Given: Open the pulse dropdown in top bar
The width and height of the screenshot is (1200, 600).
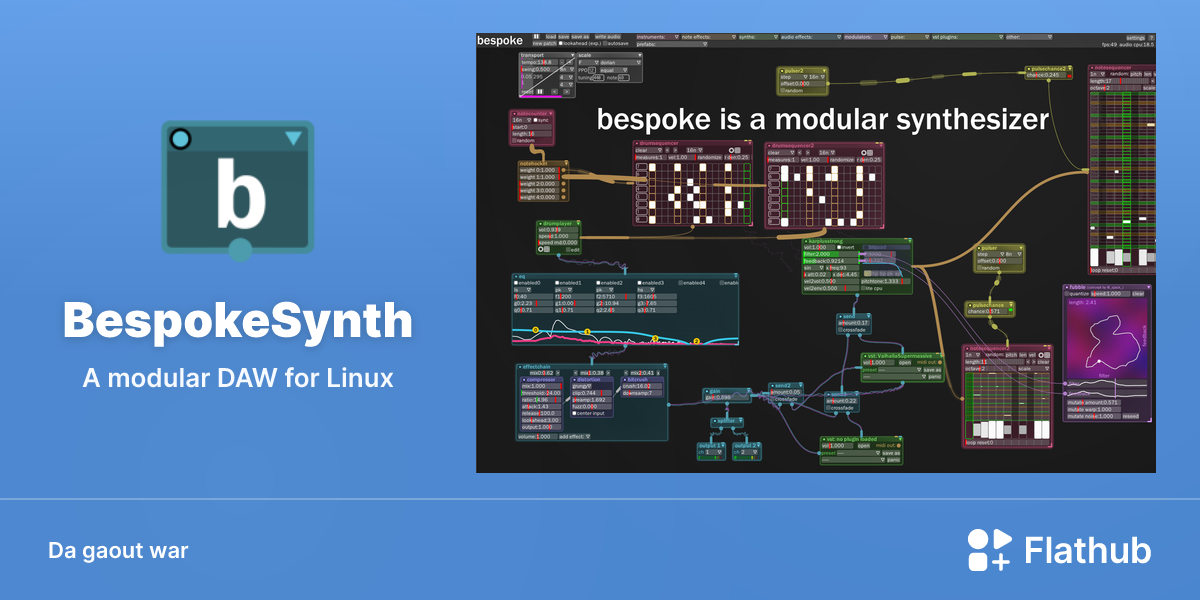Looking at the screenshot, I should click(910, 37).
